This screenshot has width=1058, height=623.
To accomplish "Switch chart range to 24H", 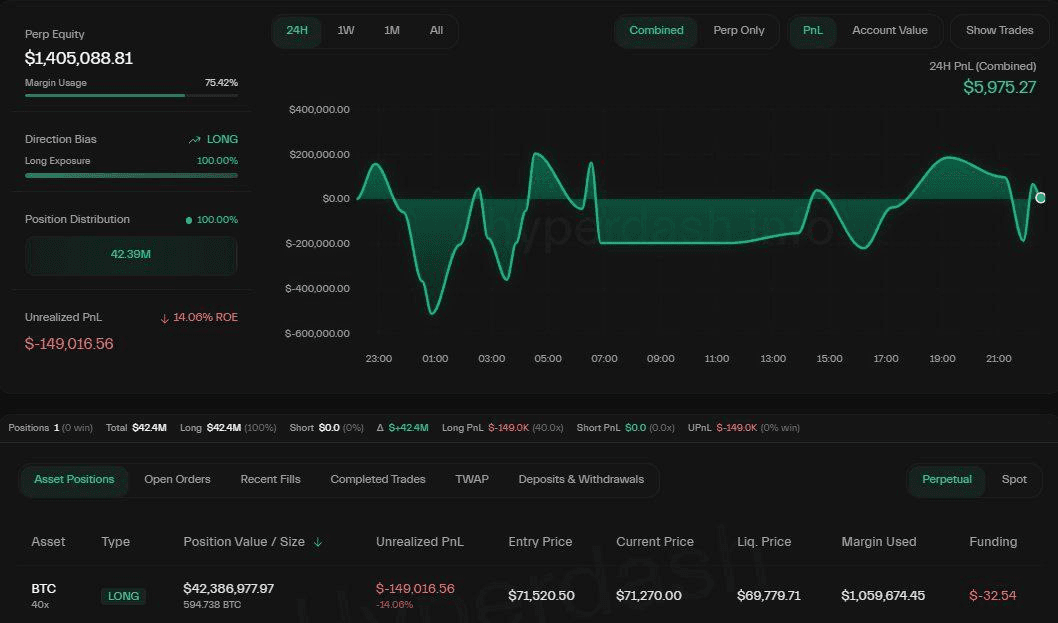I will pos(297,31).
